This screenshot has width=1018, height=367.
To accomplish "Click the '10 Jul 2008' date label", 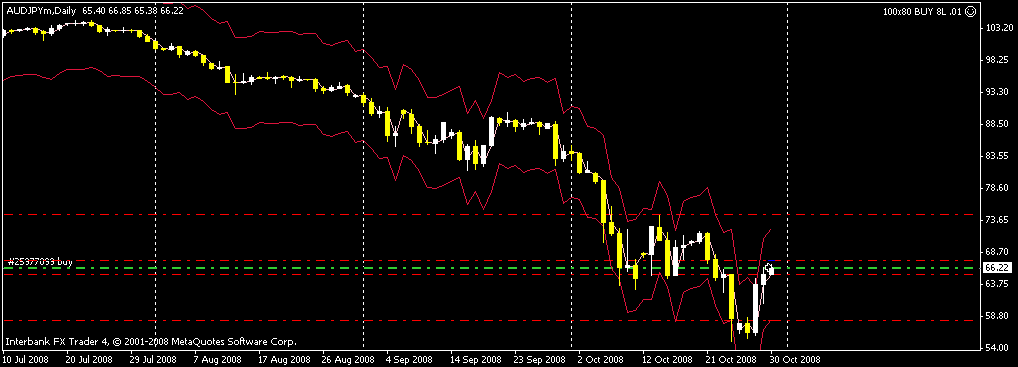I will pos(26,359).
